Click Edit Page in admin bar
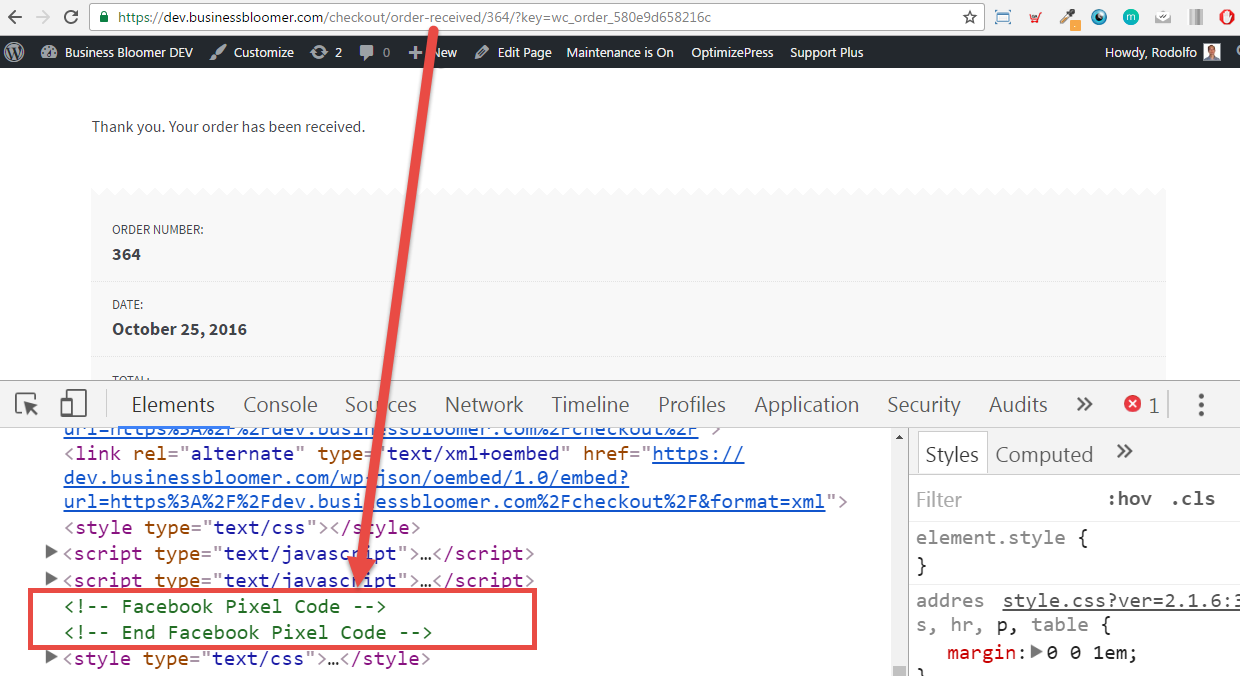The image size is (1240, 676). (x=513, y=52)
